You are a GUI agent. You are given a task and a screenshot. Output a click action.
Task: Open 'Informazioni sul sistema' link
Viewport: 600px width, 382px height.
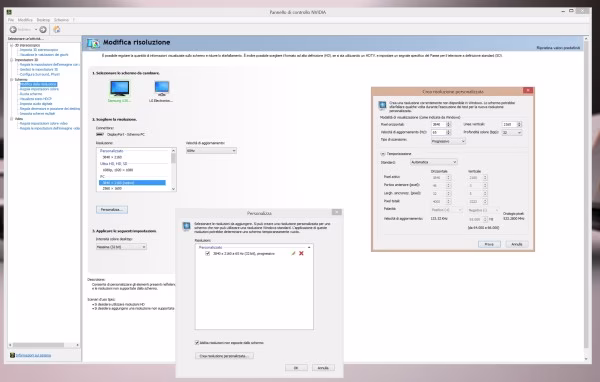click(33, 355)
